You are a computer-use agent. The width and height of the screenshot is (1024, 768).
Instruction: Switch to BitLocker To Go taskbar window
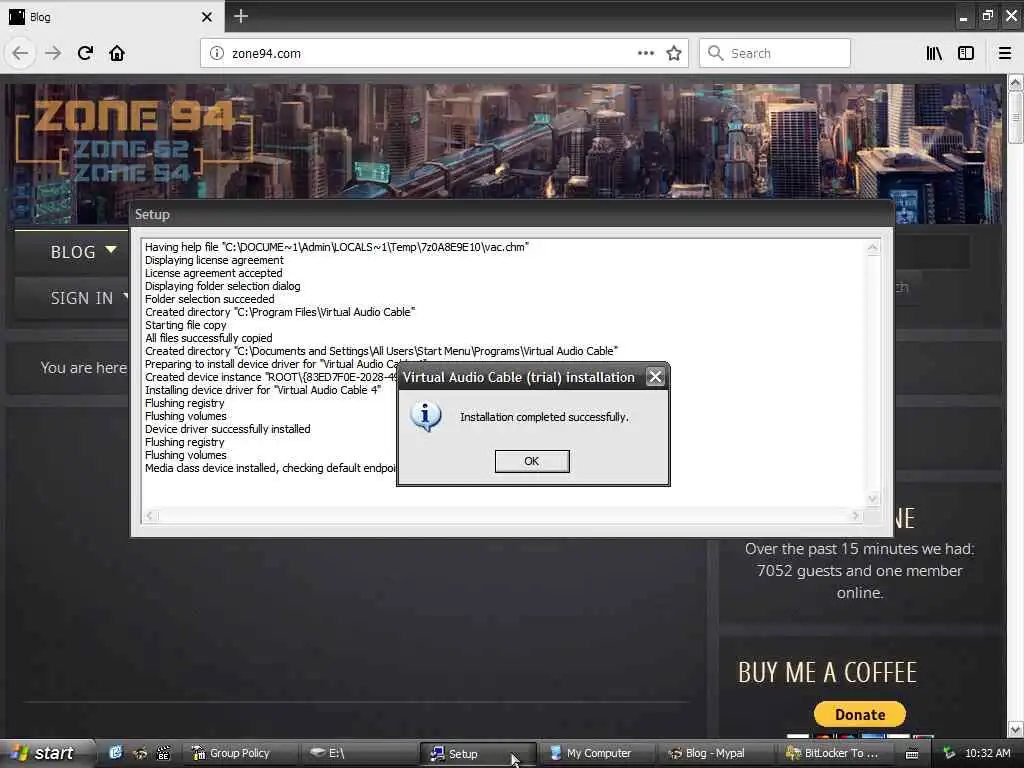tap(833, 753)
